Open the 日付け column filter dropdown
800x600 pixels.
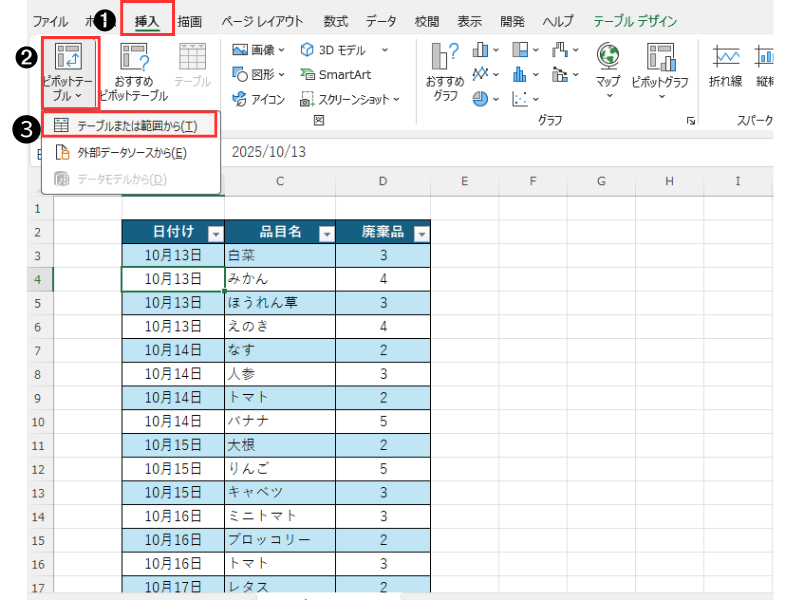(x=213, y=233)
